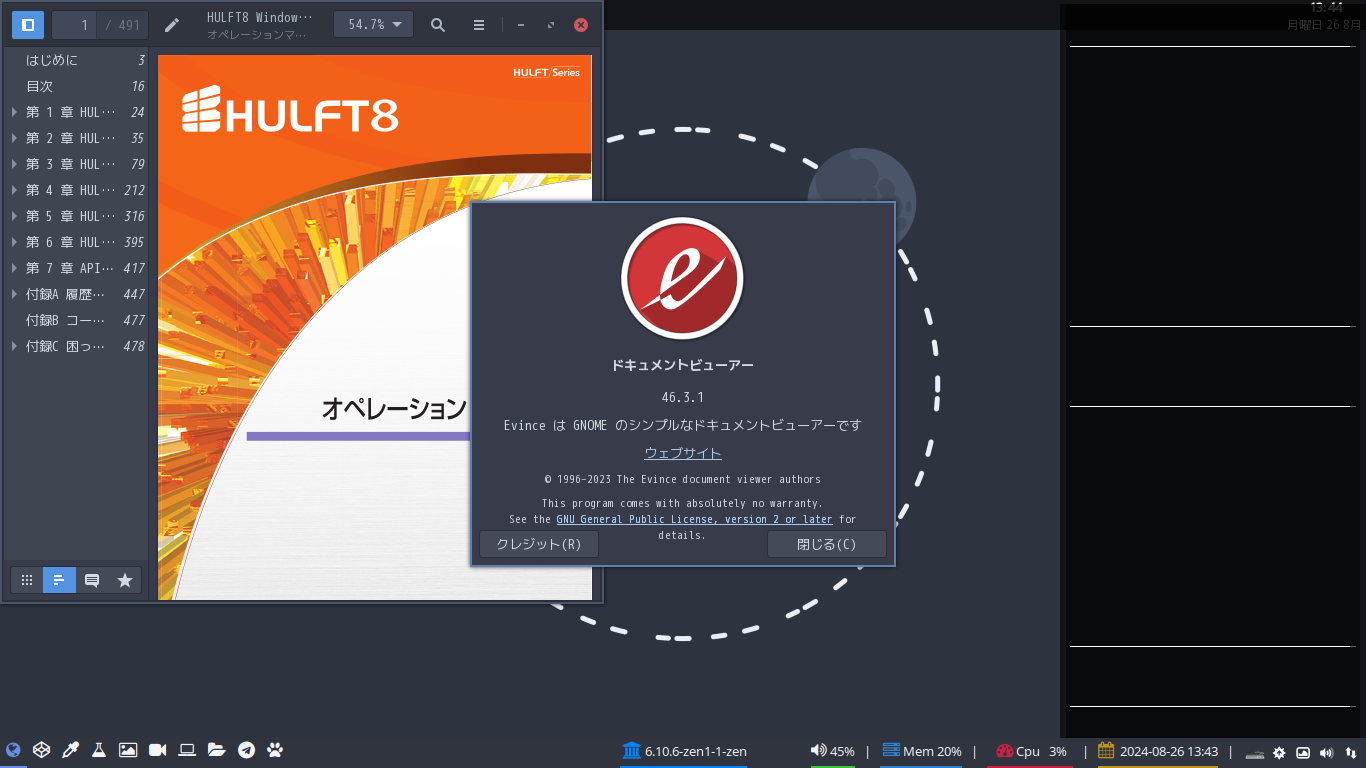The width and height of the screenshot is (1366, 768).
Task: Click the picture tray icon
Action: (1303, 753)
